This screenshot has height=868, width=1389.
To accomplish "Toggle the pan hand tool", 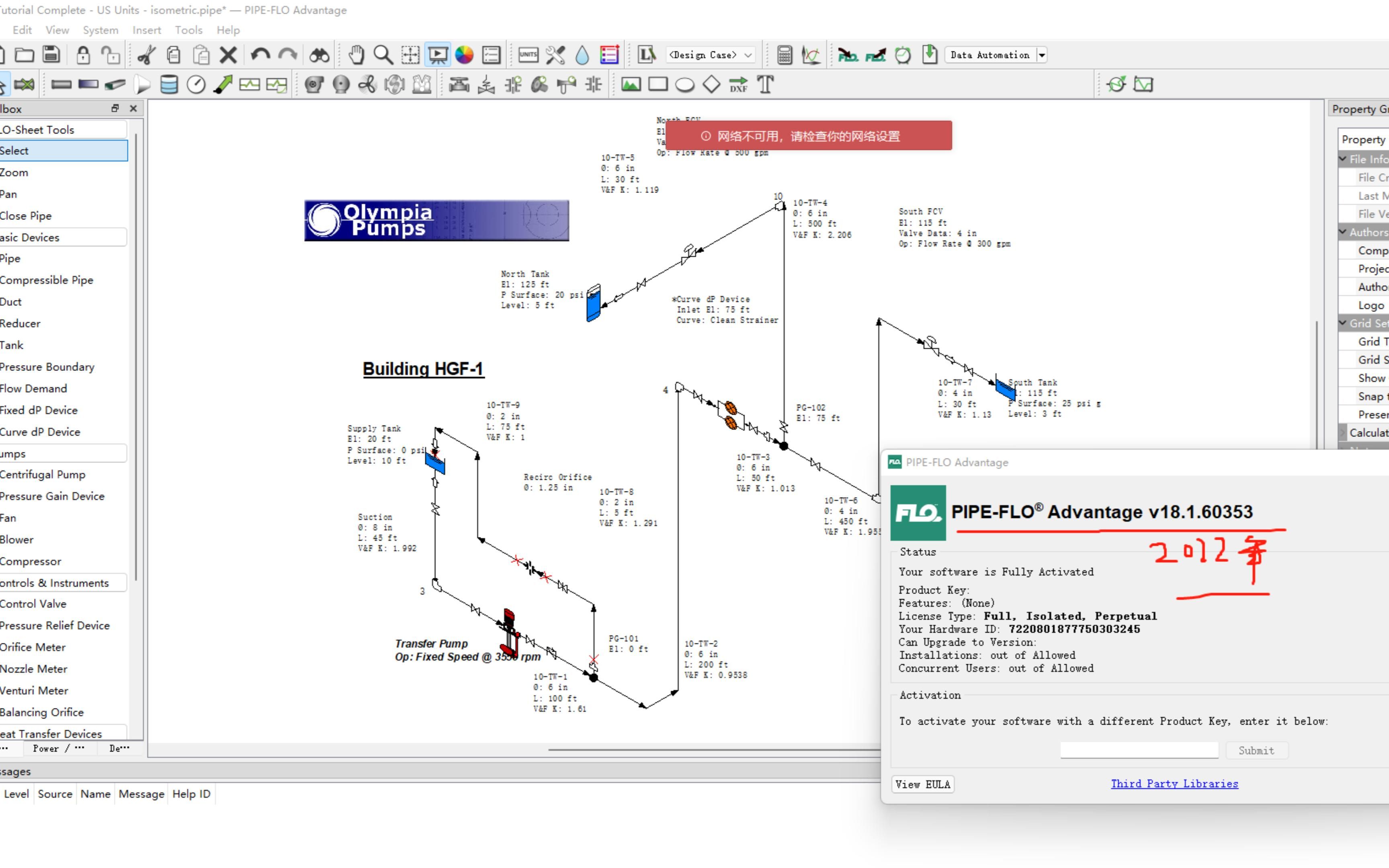I will point(356,55).
